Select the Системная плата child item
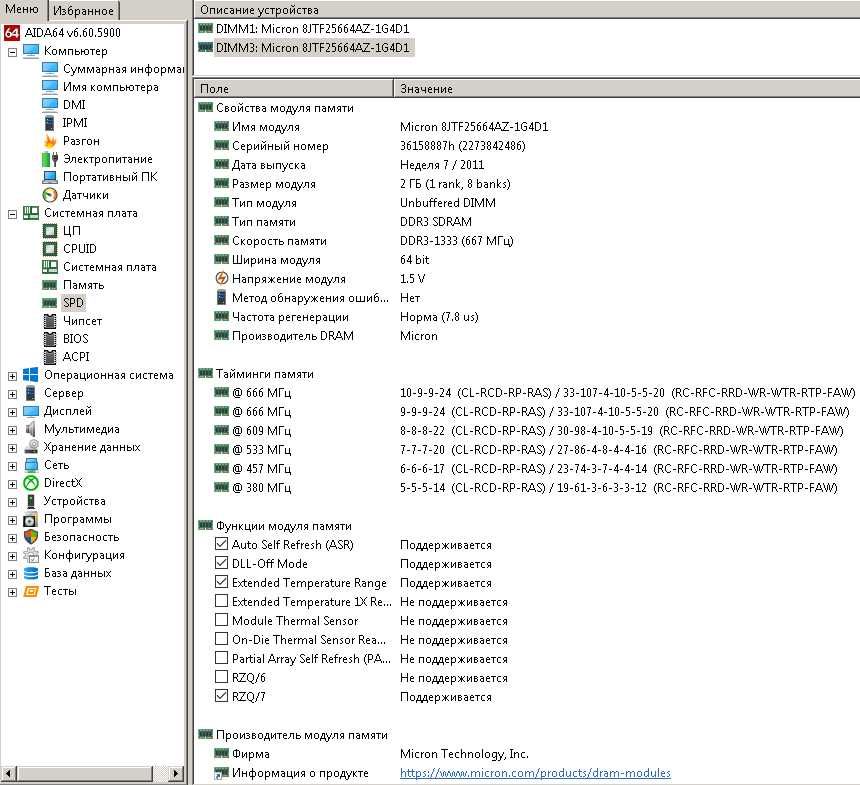Screen dimensions: 860x785 tap(110, 267)
